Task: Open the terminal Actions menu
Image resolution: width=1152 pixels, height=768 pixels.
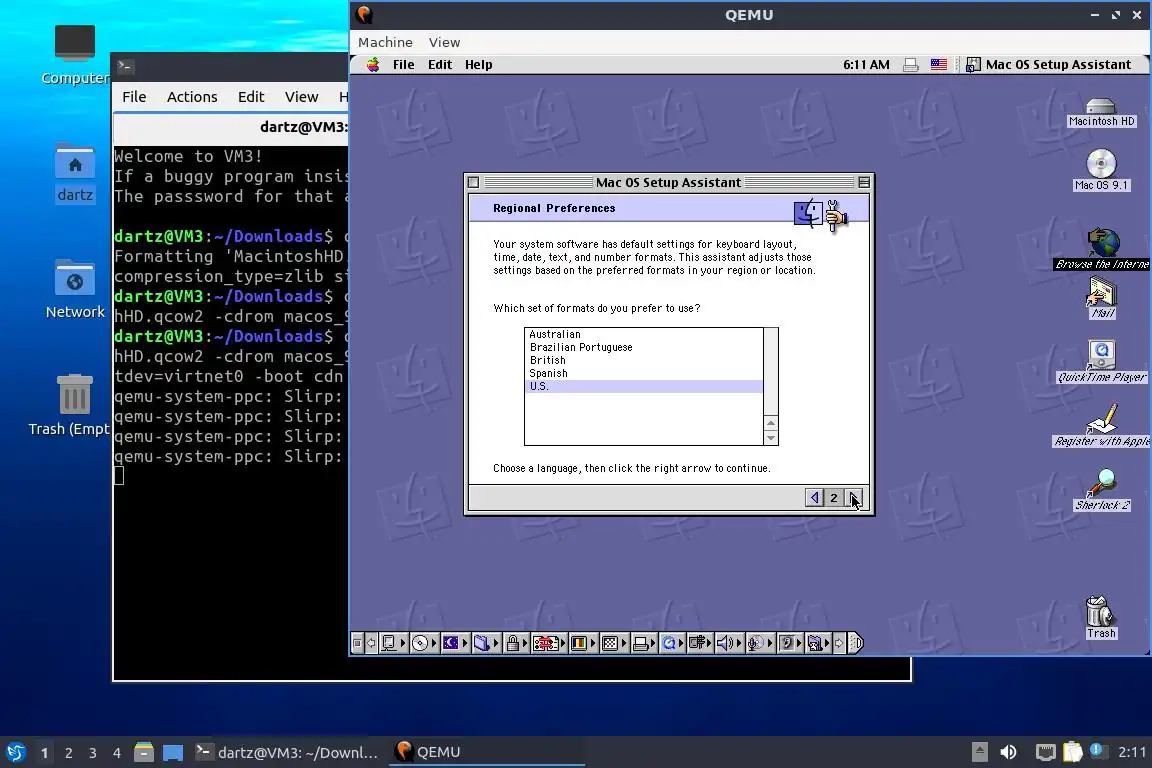Action: pyautogui.click(x=192, y=97)
